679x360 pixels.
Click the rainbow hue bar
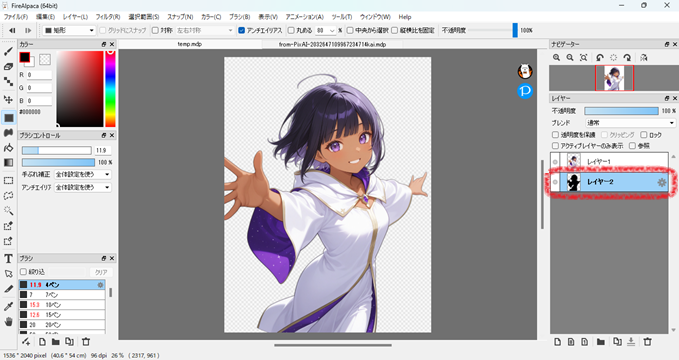pos(110,89)
